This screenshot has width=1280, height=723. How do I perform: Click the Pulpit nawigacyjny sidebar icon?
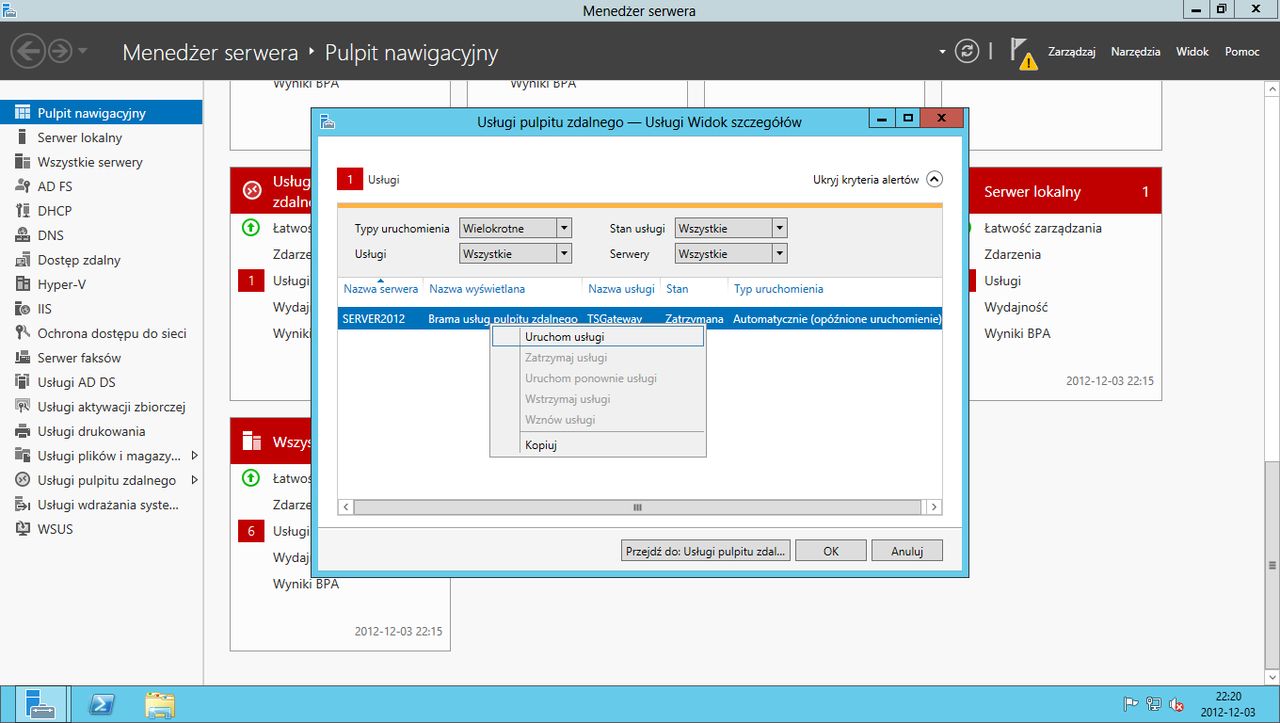pyautogui.click(x=22, y=113)
